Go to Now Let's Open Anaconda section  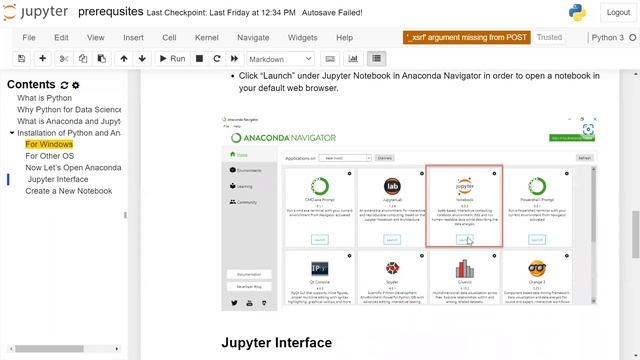coord(73,167)
